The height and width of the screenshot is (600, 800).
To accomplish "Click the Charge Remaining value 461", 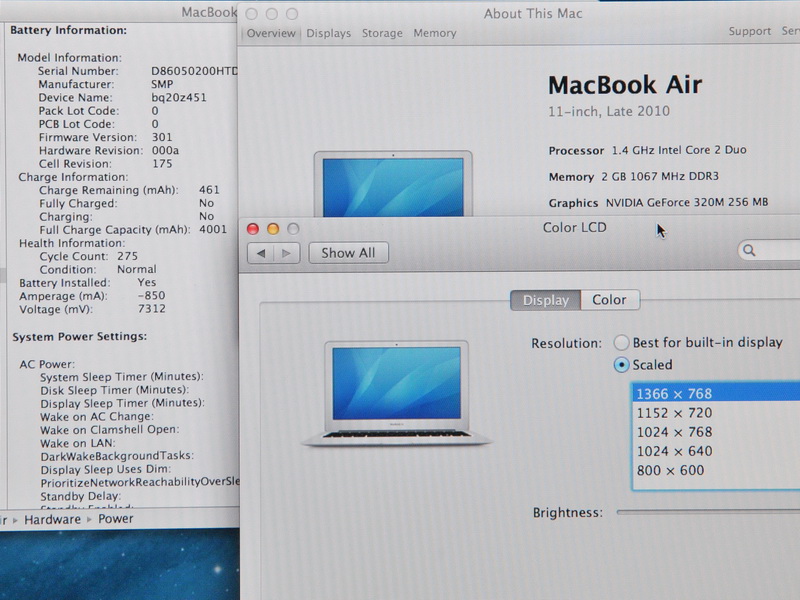I will pos(209,190).
